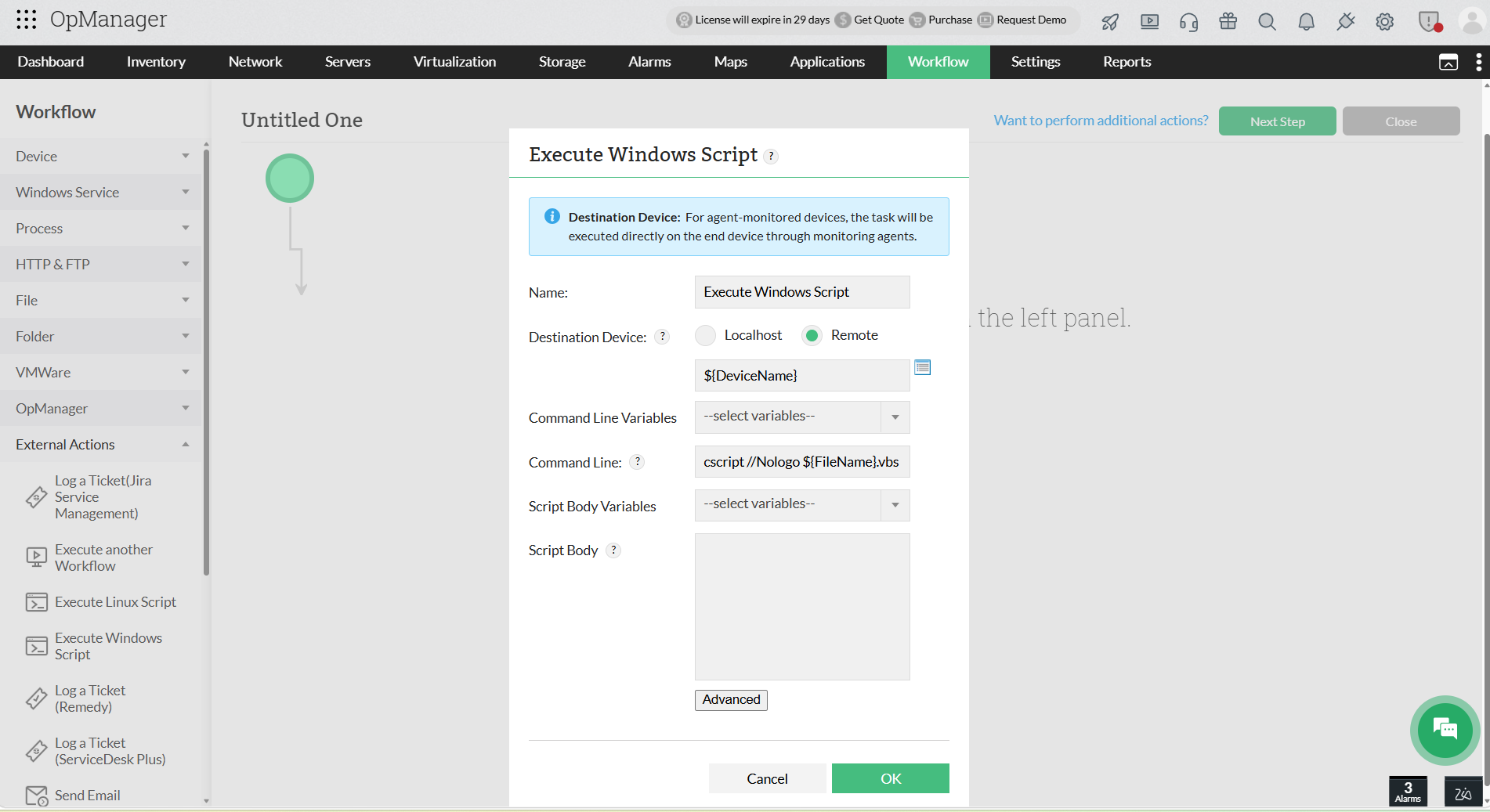
Task: Click the Advanced button
Action: tap(731, 700)
